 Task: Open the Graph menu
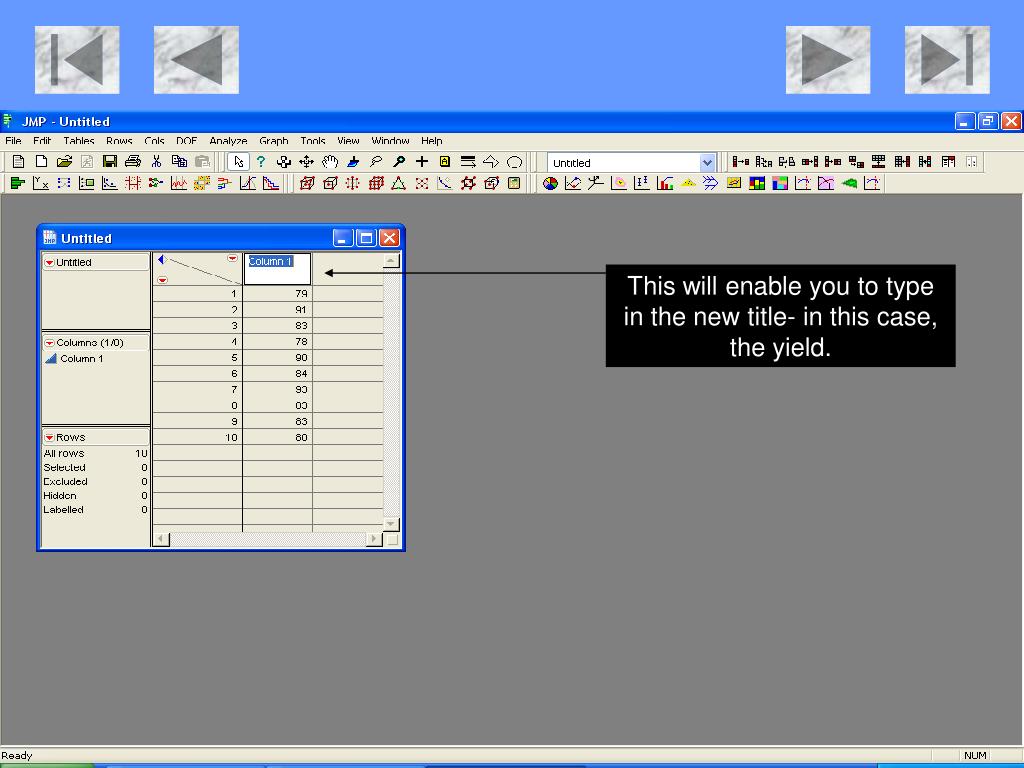point(274,140)
